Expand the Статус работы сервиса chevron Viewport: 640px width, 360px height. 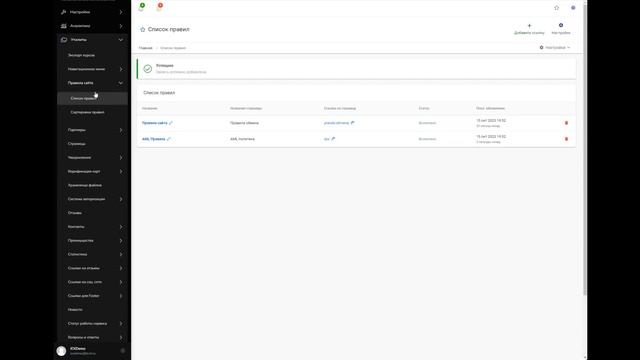point(121,324)
